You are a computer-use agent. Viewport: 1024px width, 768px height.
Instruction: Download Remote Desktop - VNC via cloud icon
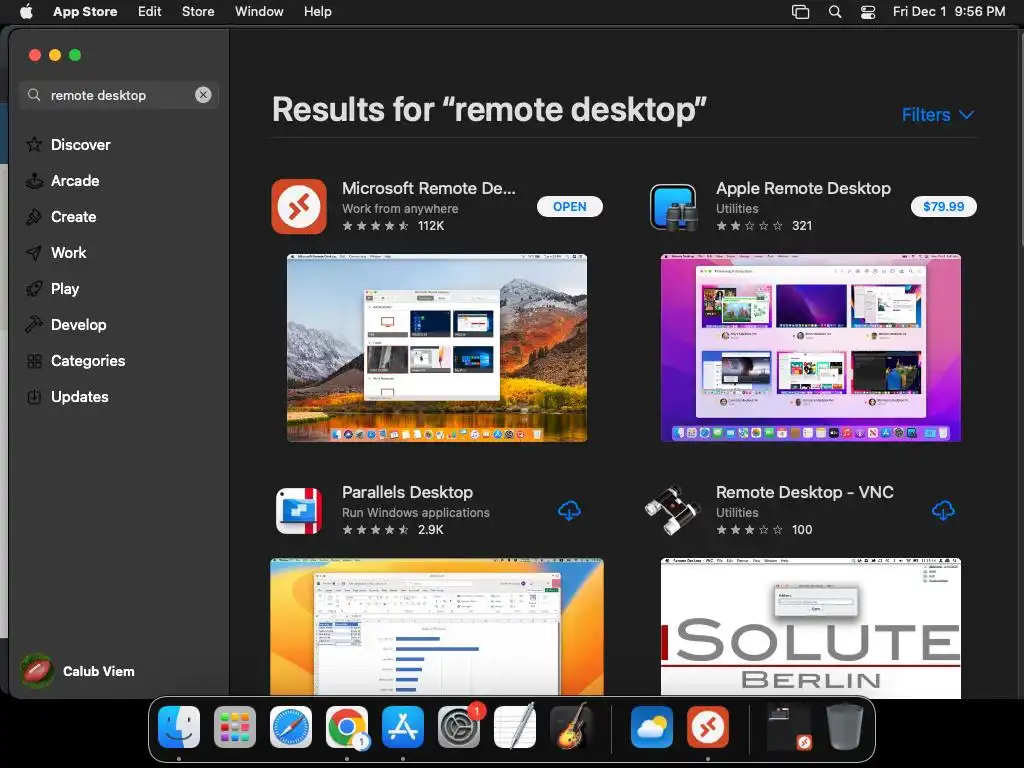click(x=943, y=511)
